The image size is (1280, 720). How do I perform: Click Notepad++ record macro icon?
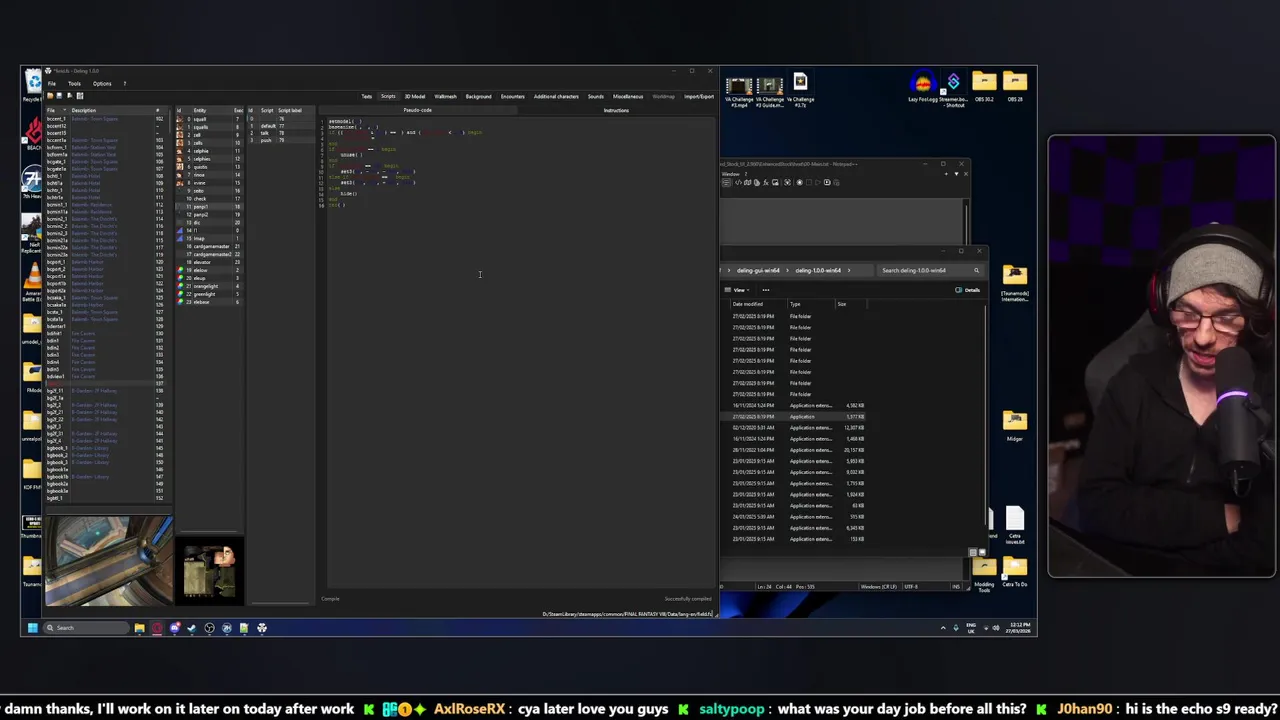click(799, 182)
